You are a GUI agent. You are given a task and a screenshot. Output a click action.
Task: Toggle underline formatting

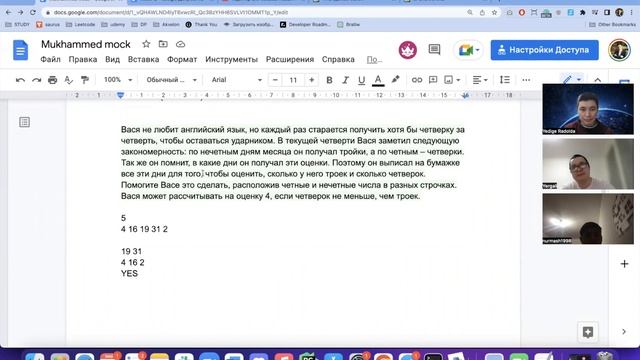361,80
